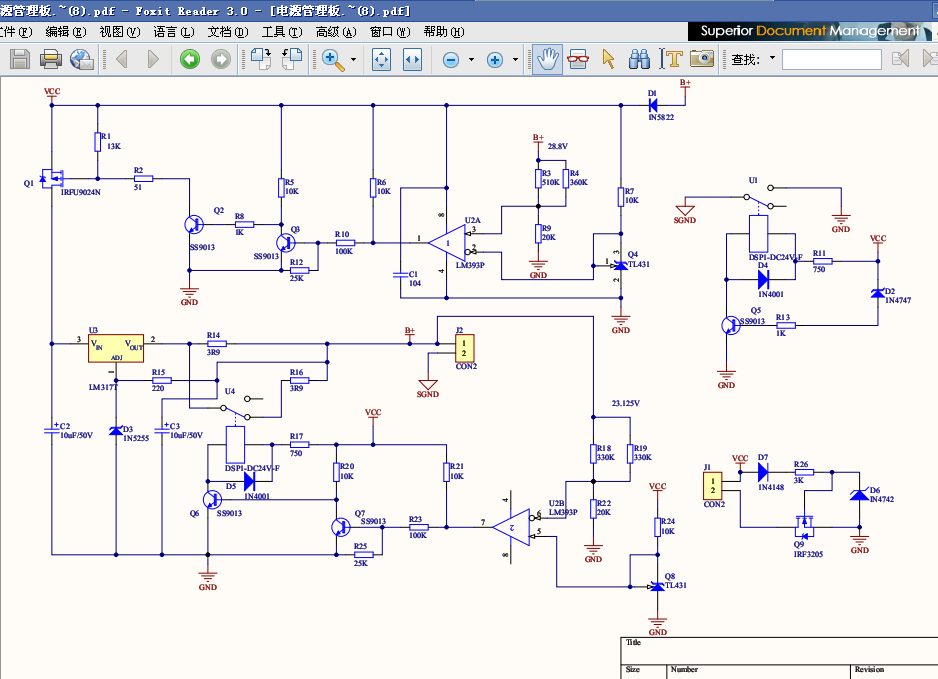Expand the magnifier zoom tool dropdown arrow
The image size is (938, 679).
pos(354,59)
